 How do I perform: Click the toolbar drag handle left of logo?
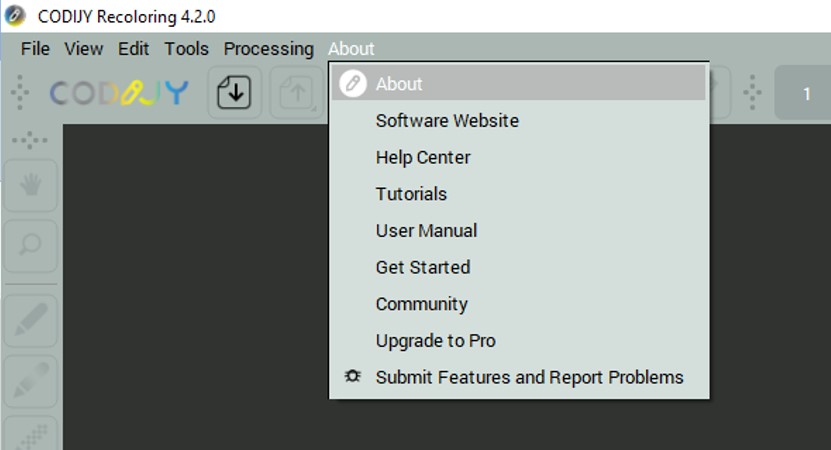(19, 93)
